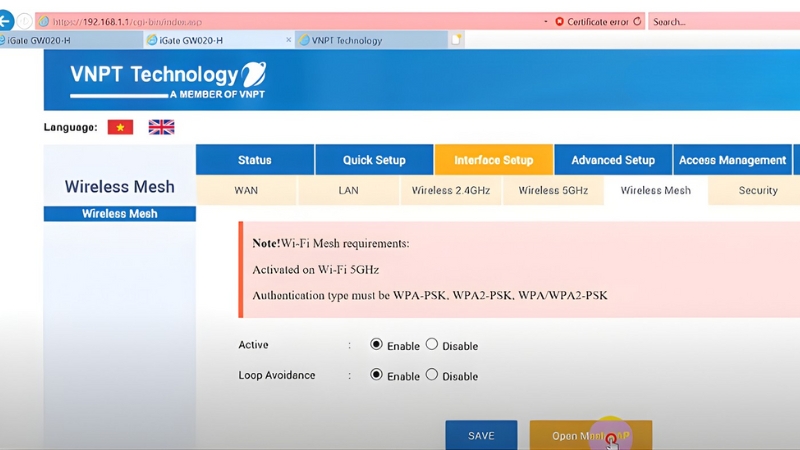Click the 'Authentication type must be' note line
This screenshot has width=800, height=450.
pyautogui.click(x=430, y=295)
